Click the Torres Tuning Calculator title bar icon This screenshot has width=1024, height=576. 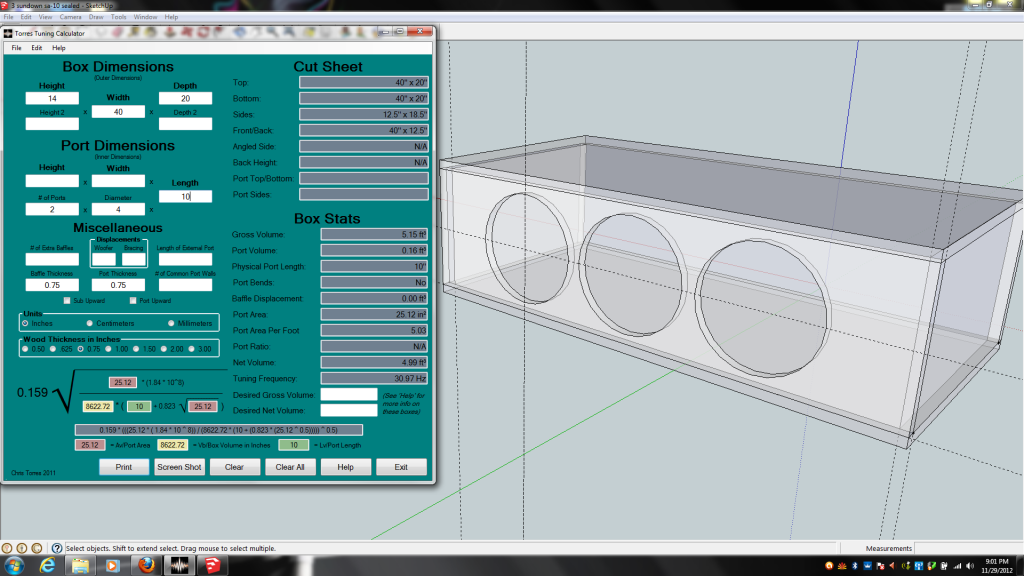point(8,33)
